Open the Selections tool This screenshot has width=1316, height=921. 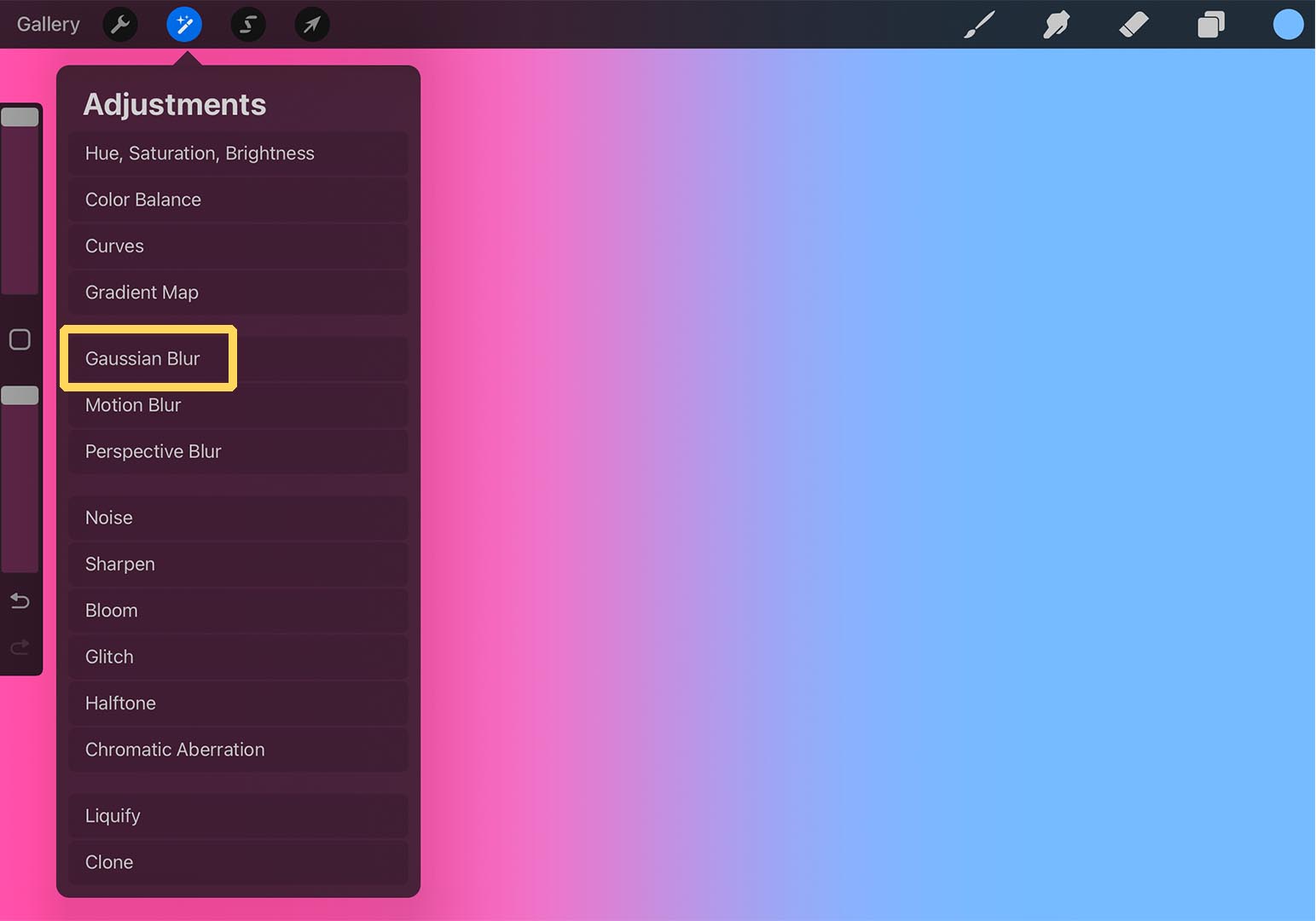(x=248, y=24)
